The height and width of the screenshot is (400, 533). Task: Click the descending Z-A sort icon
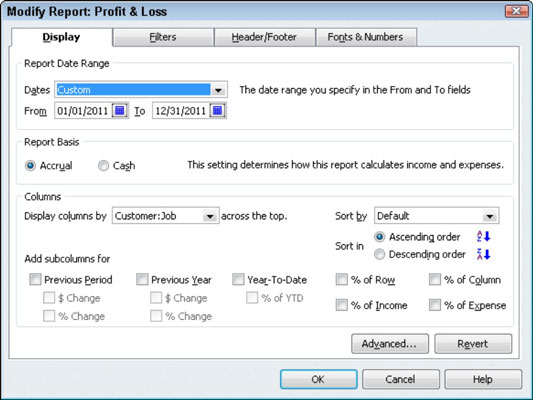[x=483, y=254]
